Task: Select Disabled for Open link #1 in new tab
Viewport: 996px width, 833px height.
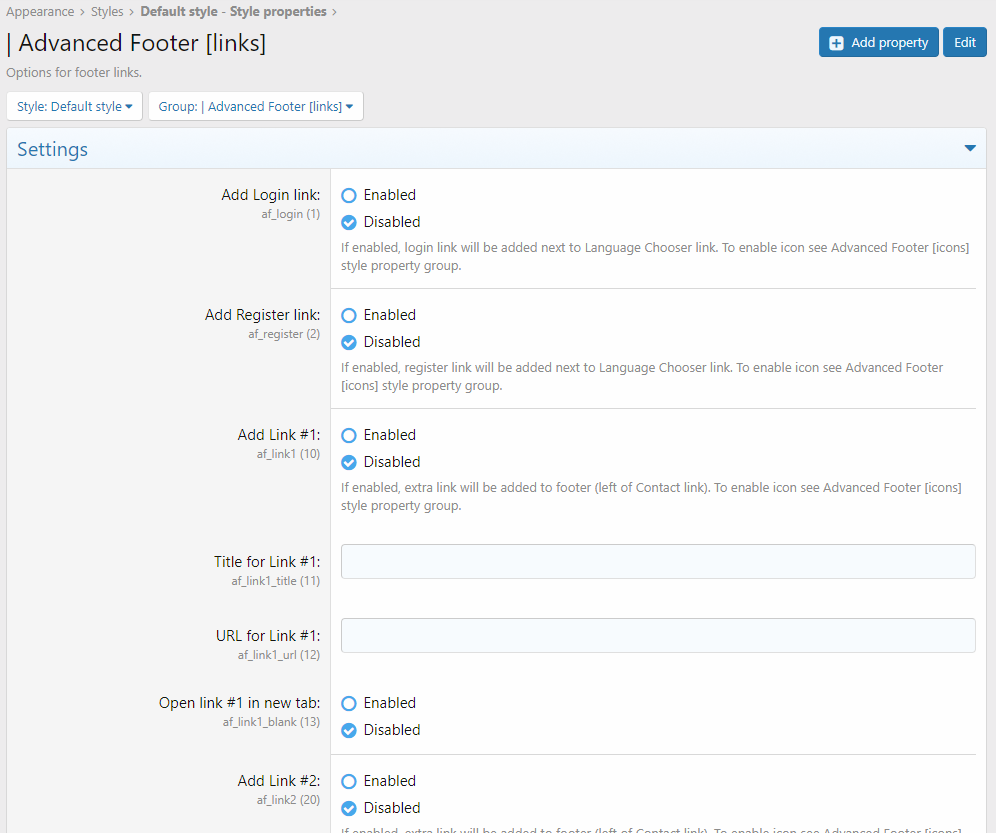Action: click(349, 731)
